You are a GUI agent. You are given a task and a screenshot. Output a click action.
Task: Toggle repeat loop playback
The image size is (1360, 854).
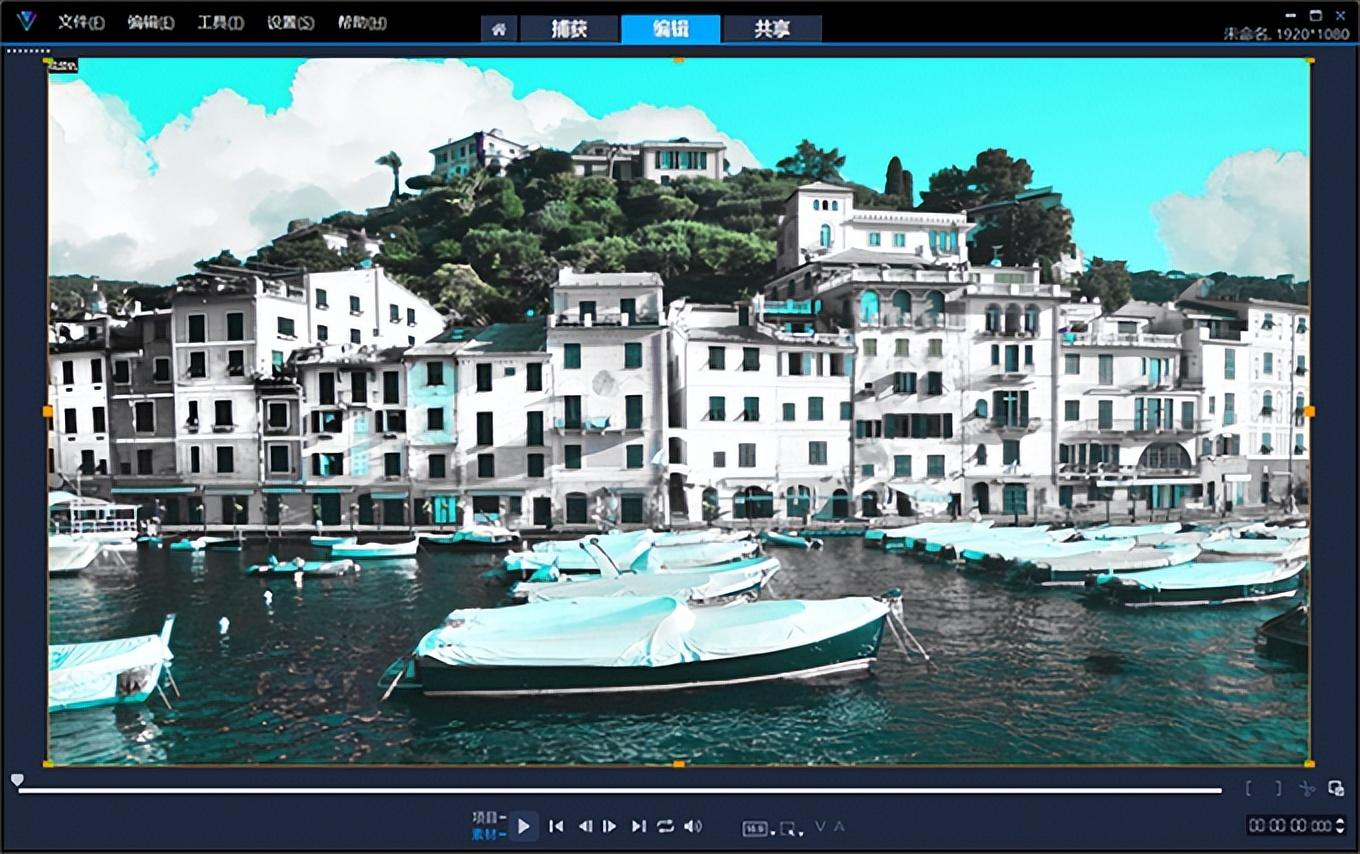665,826
